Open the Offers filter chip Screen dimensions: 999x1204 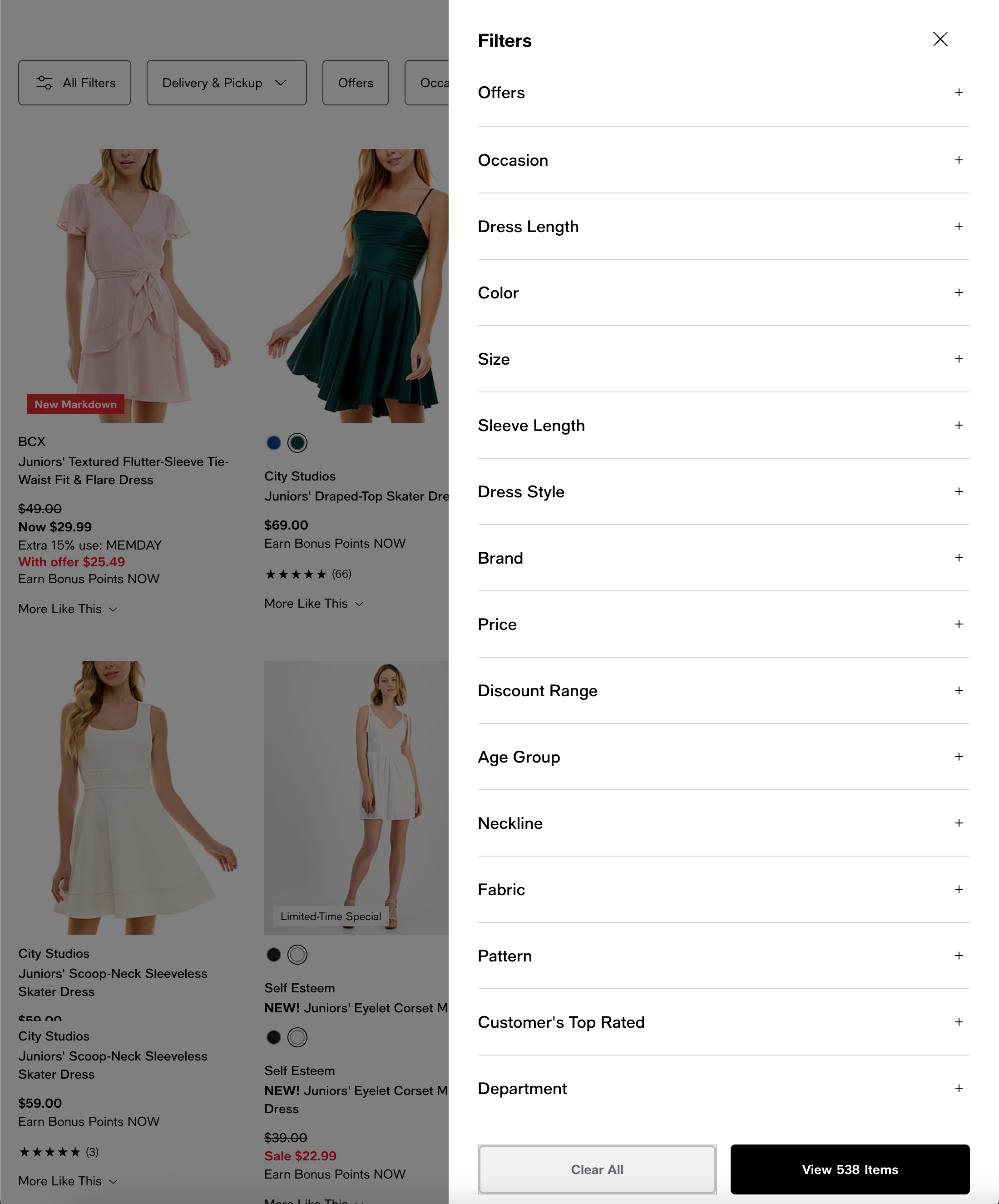click(x=356, y=83)
